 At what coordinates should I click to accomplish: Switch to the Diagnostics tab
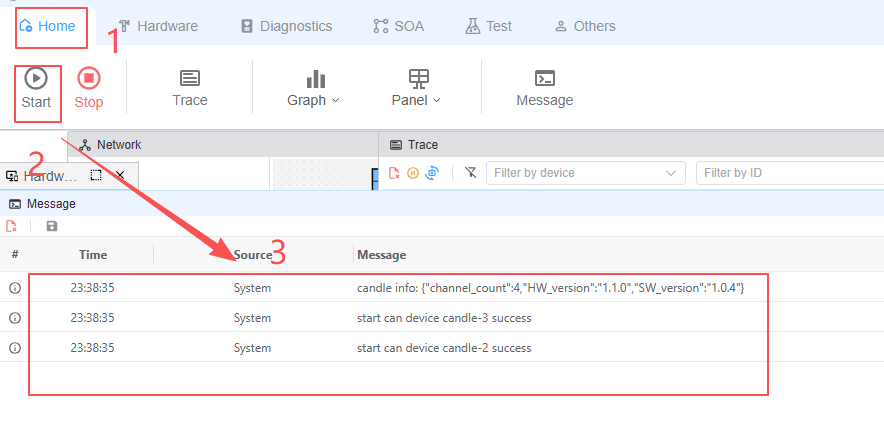tap(286, 26)
